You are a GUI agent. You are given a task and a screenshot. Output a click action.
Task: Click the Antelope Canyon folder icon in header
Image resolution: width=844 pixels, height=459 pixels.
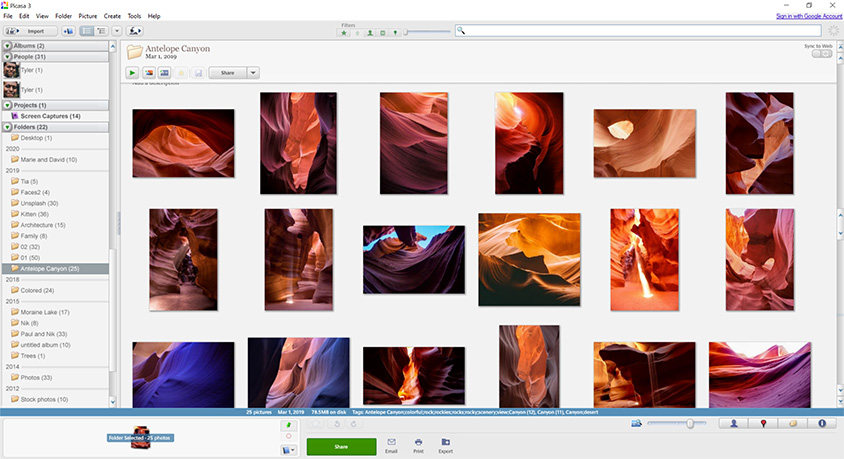click(x=134, y=52)
